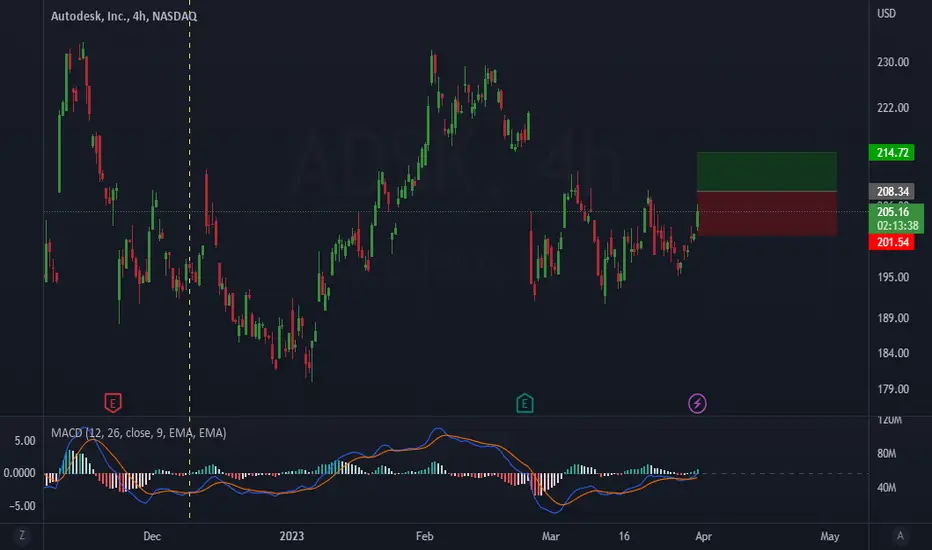The image size is (932, 550).
Task: Click the Dec time axis label
Action: click(152, 536)
